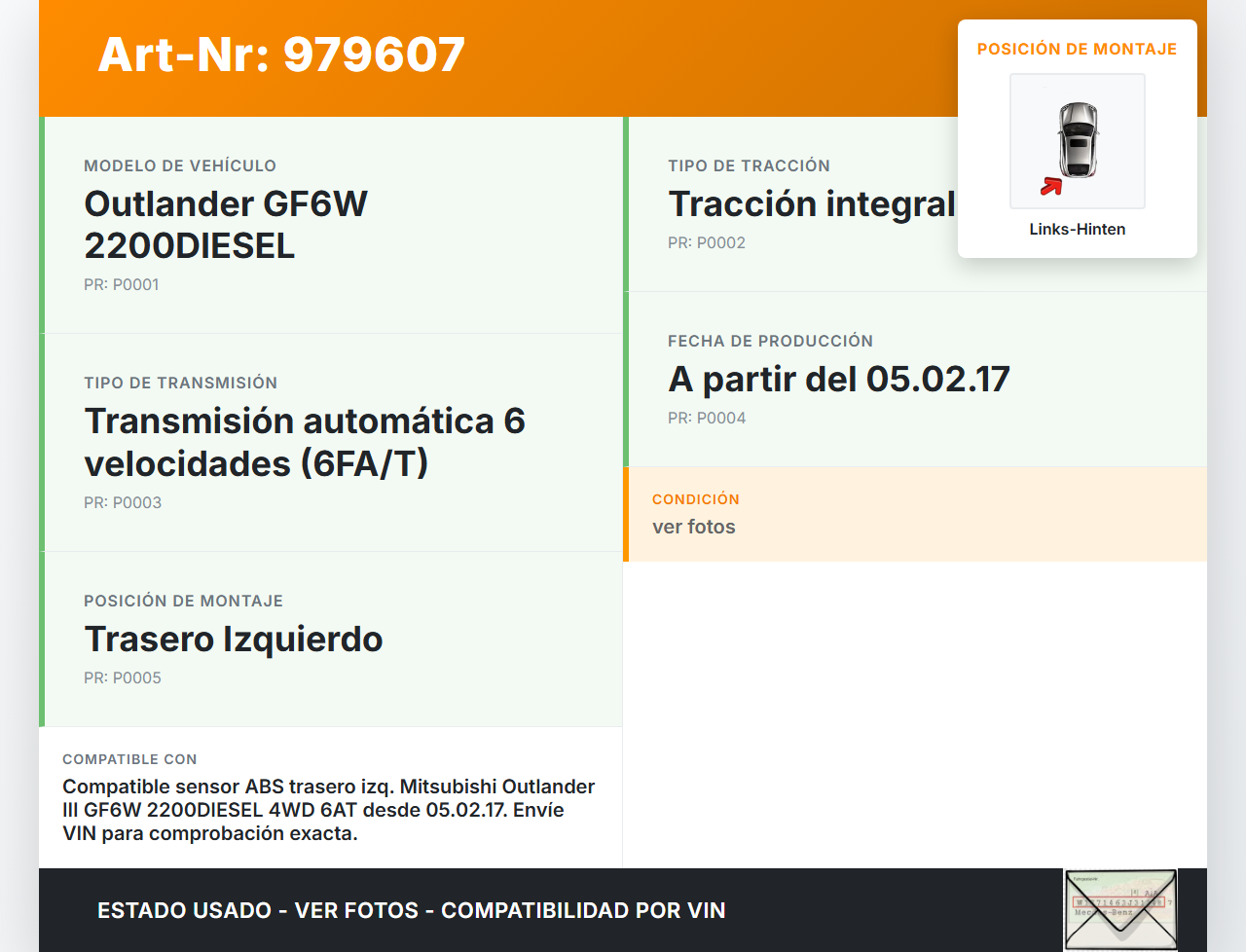This screenshot has width=1246, height=952.
Task: Click the 'TIPO DE TRANSMISIÓN' label
Action: [180, 383]
